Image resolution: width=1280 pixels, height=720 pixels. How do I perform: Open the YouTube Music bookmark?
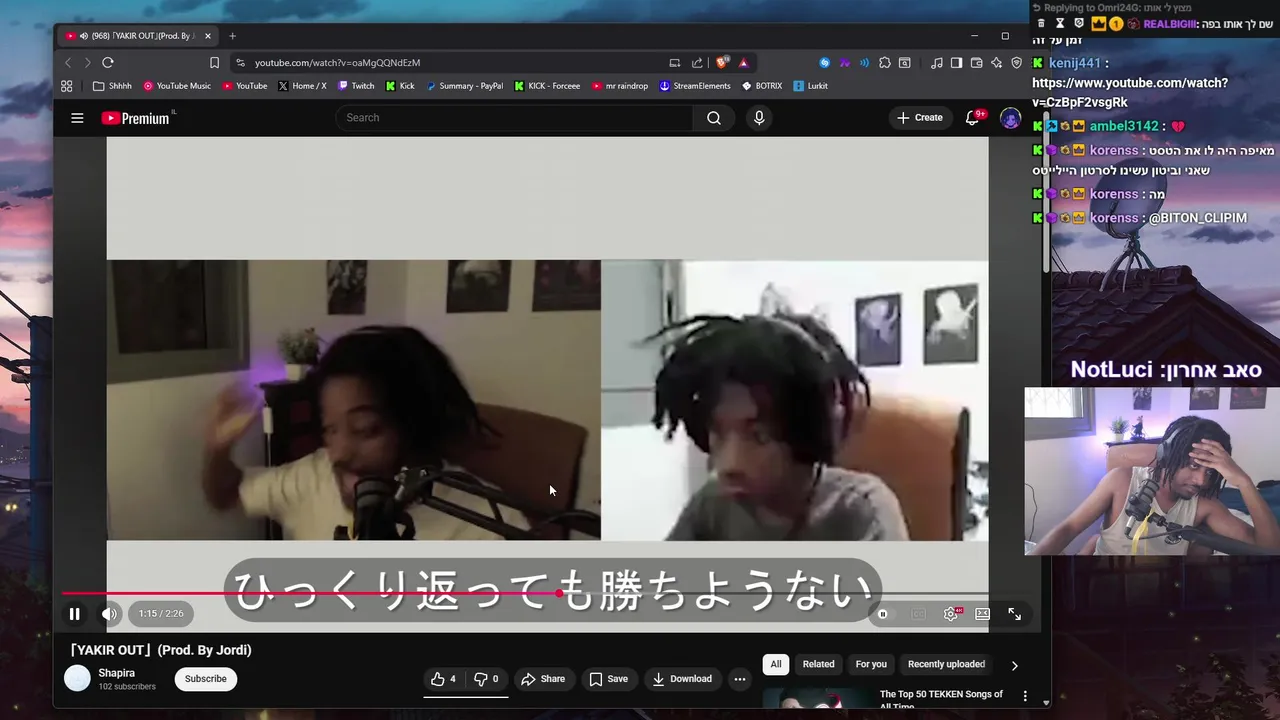[176, 86]
